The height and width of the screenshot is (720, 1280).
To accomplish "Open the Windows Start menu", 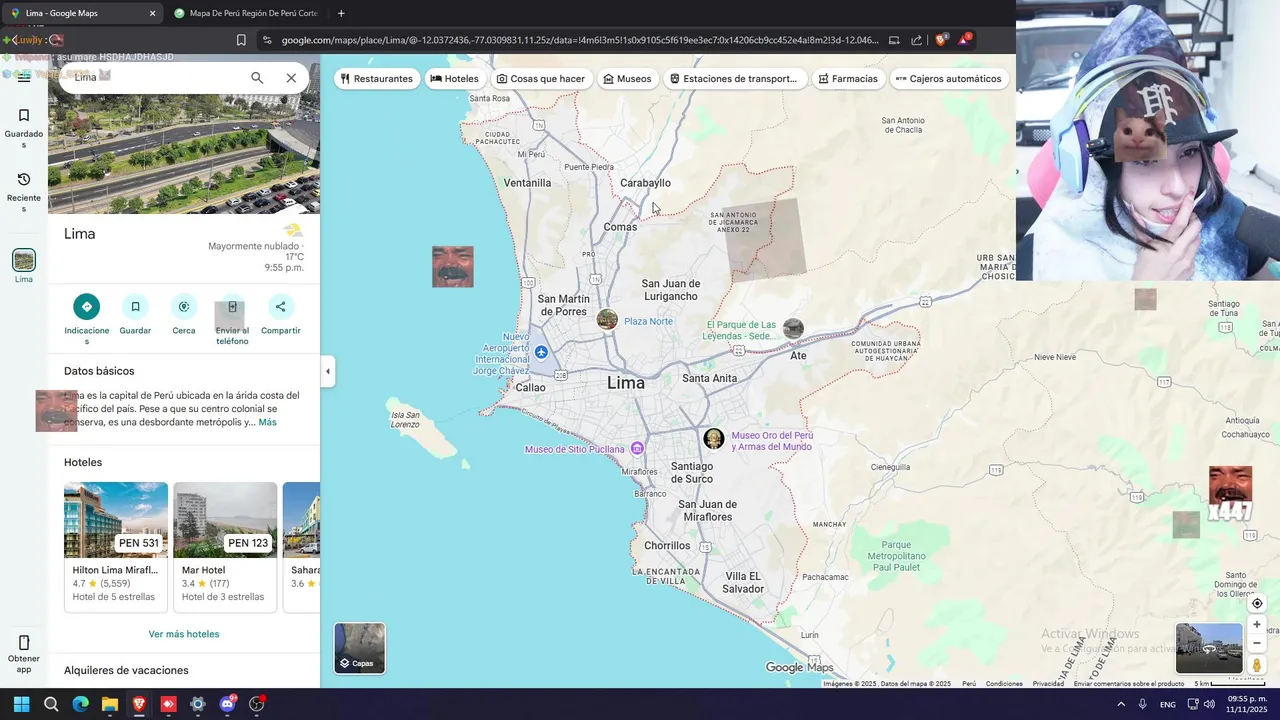I will tap(21, 704).
